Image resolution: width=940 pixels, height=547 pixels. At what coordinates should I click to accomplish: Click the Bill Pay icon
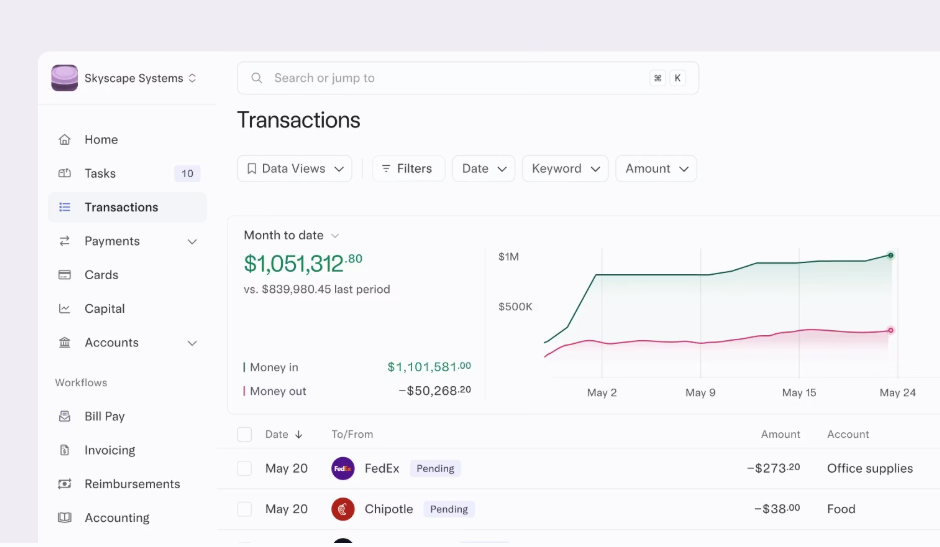tap(65, 416)
